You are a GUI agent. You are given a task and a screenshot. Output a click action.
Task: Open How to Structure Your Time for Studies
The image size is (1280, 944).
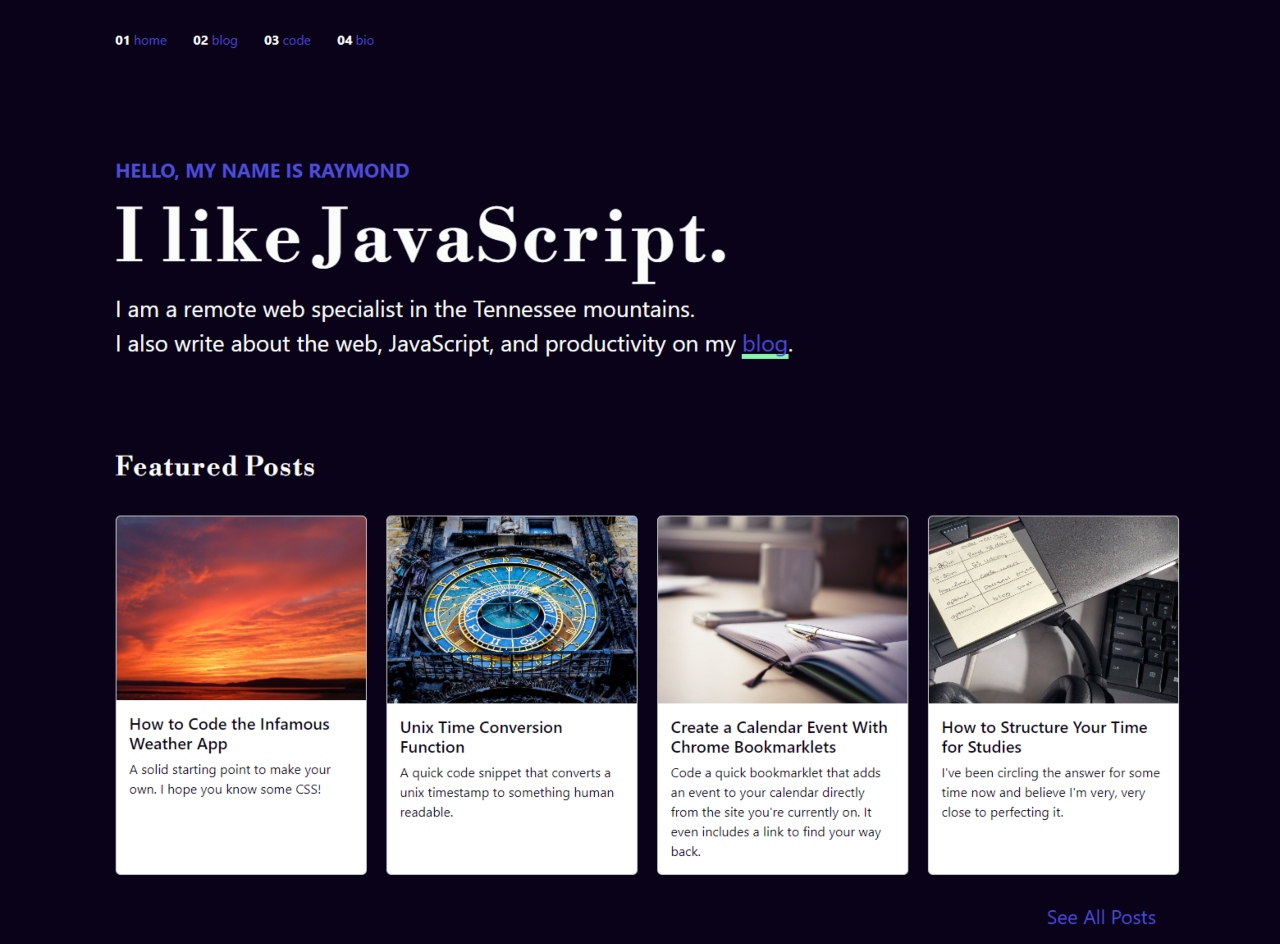(x=1044, y=737)
